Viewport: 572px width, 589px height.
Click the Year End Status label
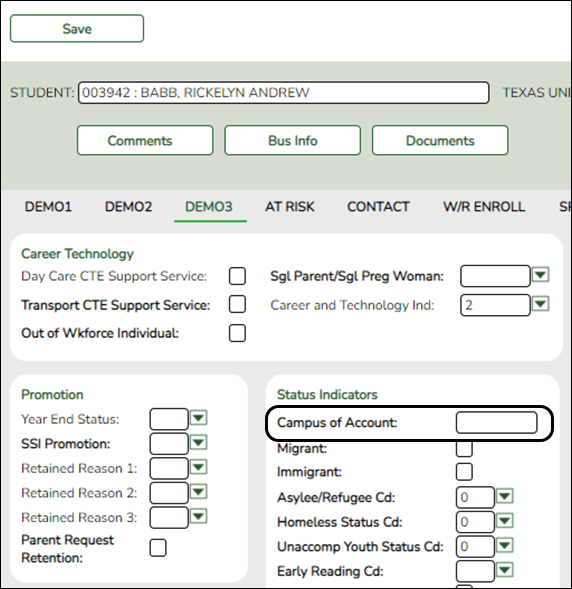[x=70, y=419]
